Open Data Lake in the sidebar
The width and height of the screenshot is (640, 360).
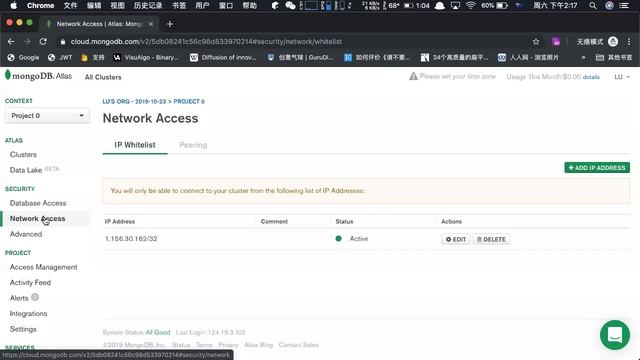[x=26, y=170]
